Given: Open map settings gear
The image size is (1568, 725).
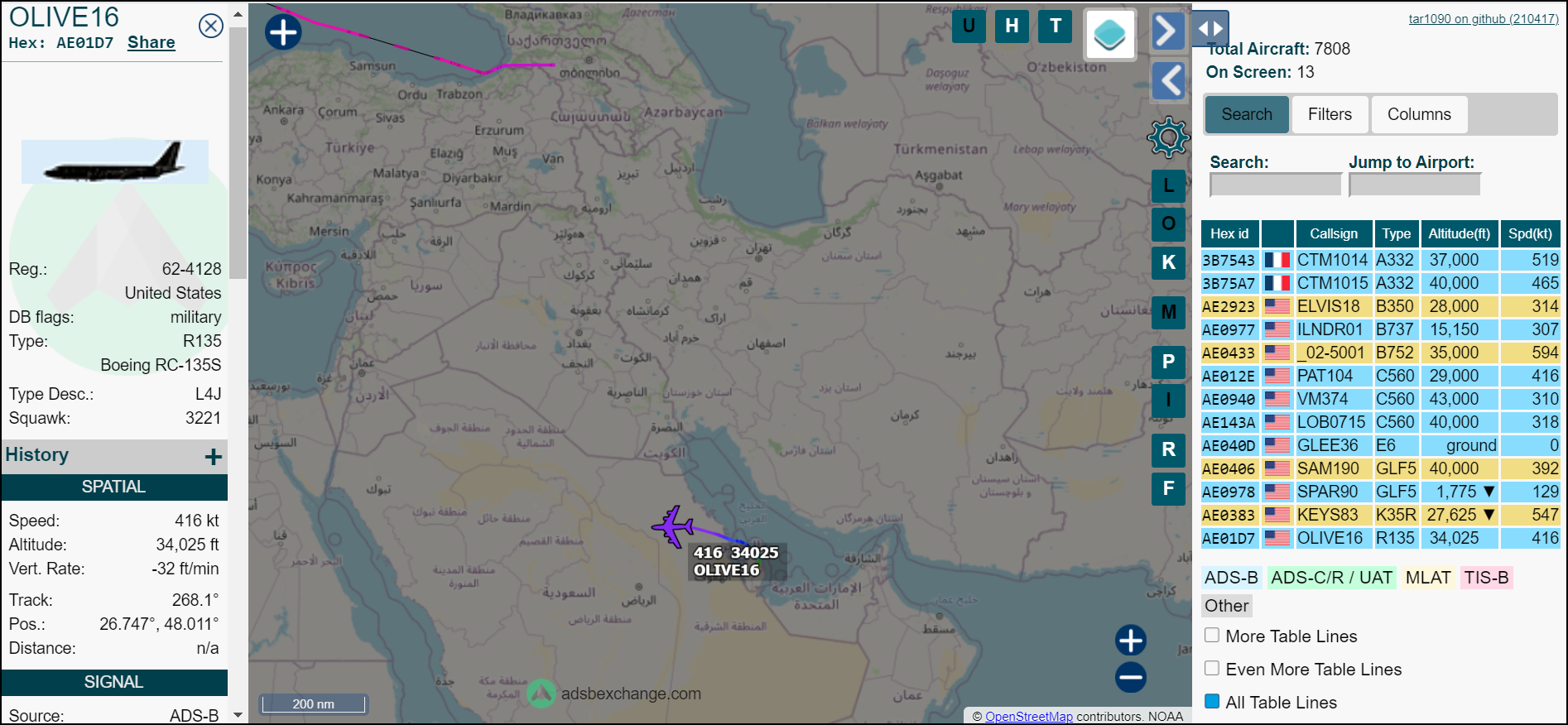Looking at the screenshot, I should click(x=1168, y=137).
